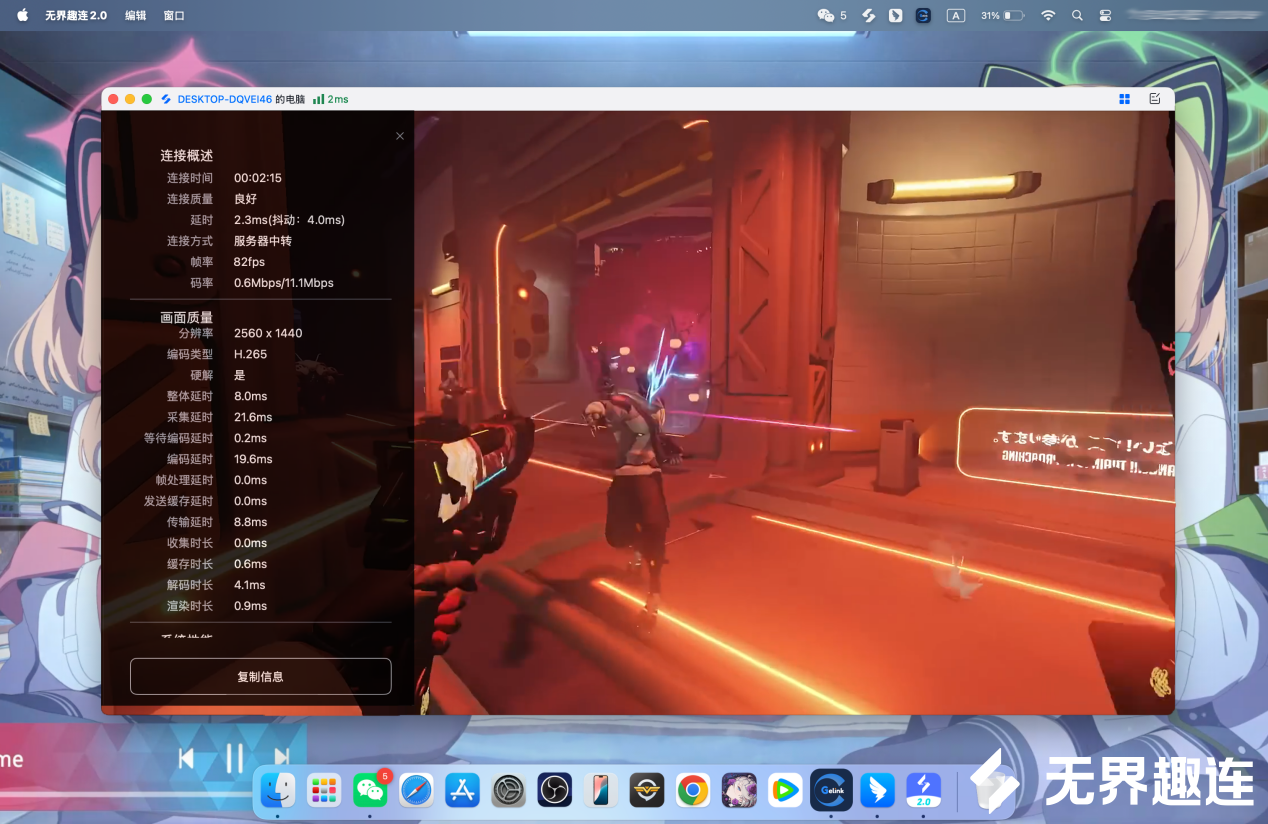Click the 连接质量 value 良好
1268x824 pixels.
[x=246, y=199]
